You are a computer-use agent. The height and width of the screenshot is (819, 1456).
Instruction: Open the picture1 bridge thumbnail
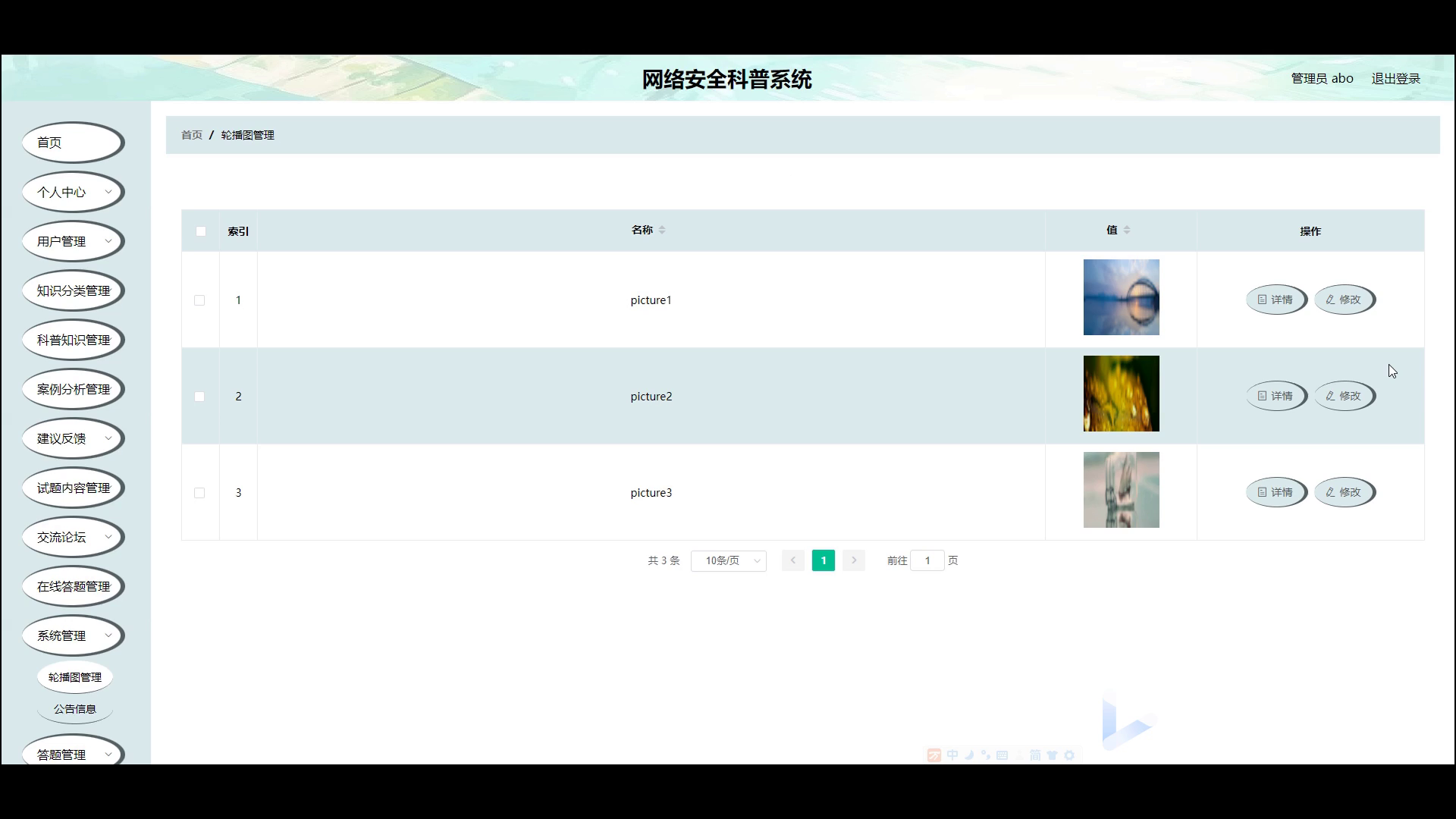[1121, 297]
